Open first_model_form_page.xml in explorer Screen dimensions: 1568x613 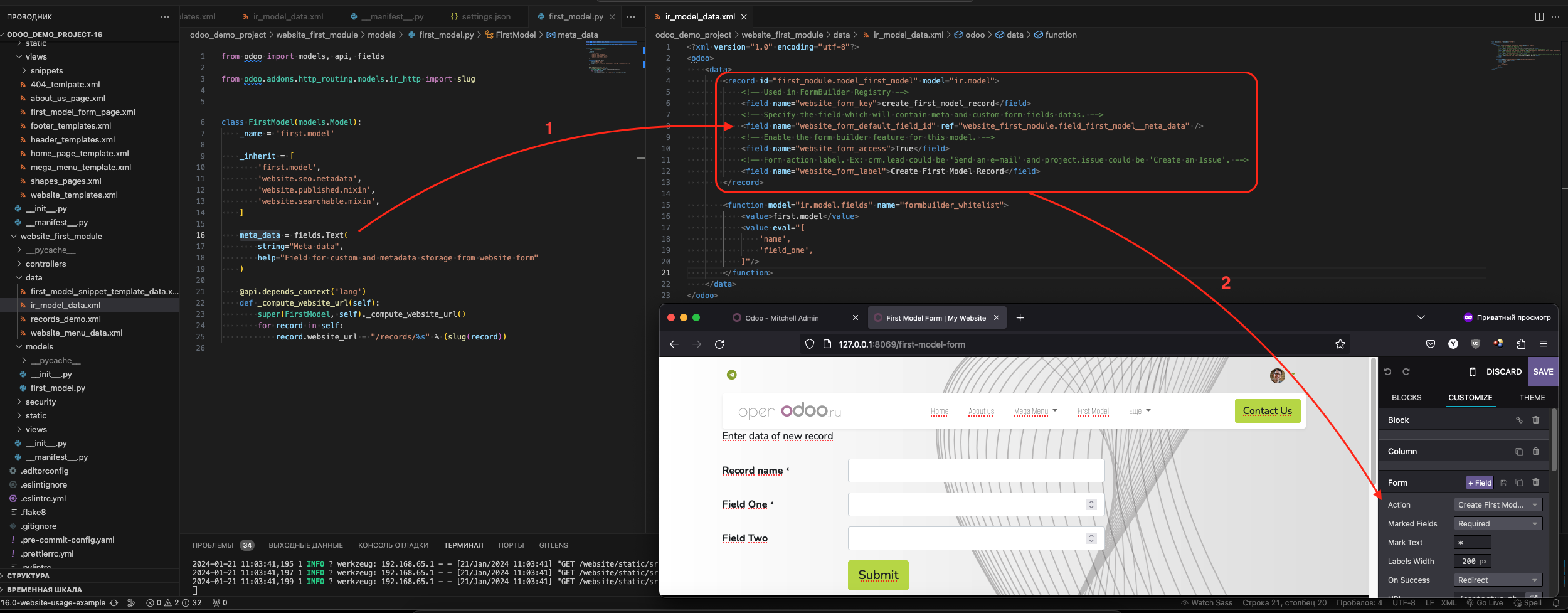click(x=83, y=112)
